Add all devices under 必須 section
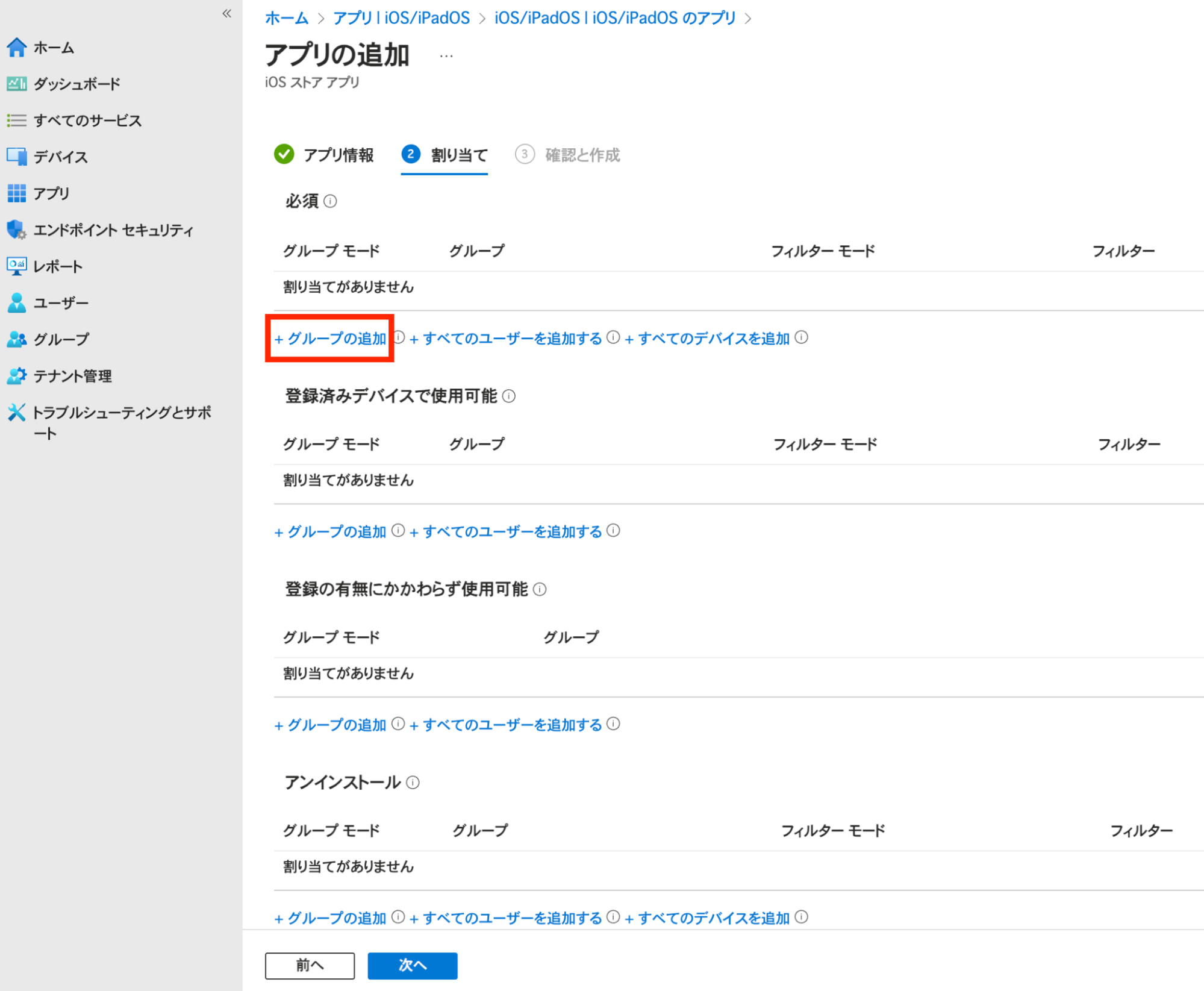The image size is (1204, 991). click(x=707, y=339)
